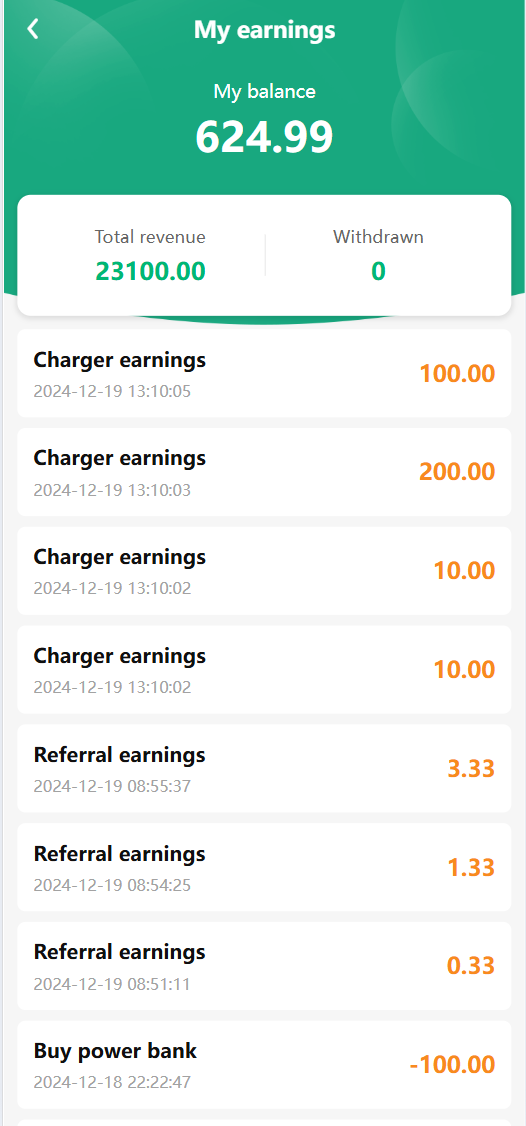The height and width of the screenshot is (1126, 526).
Task: Click the 2024-12-19 08:54:25 timestamp
Action: (x=112, y=885)
